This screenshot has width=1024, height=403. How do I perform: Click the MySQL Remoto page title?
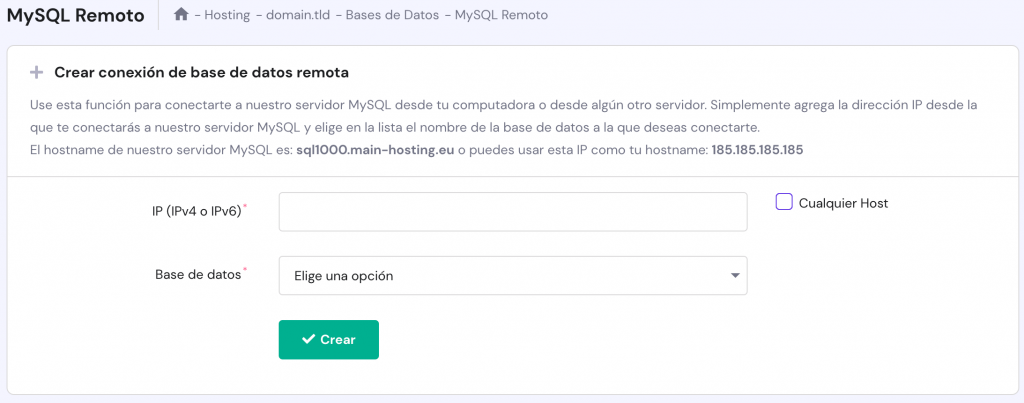pos(75,16)
